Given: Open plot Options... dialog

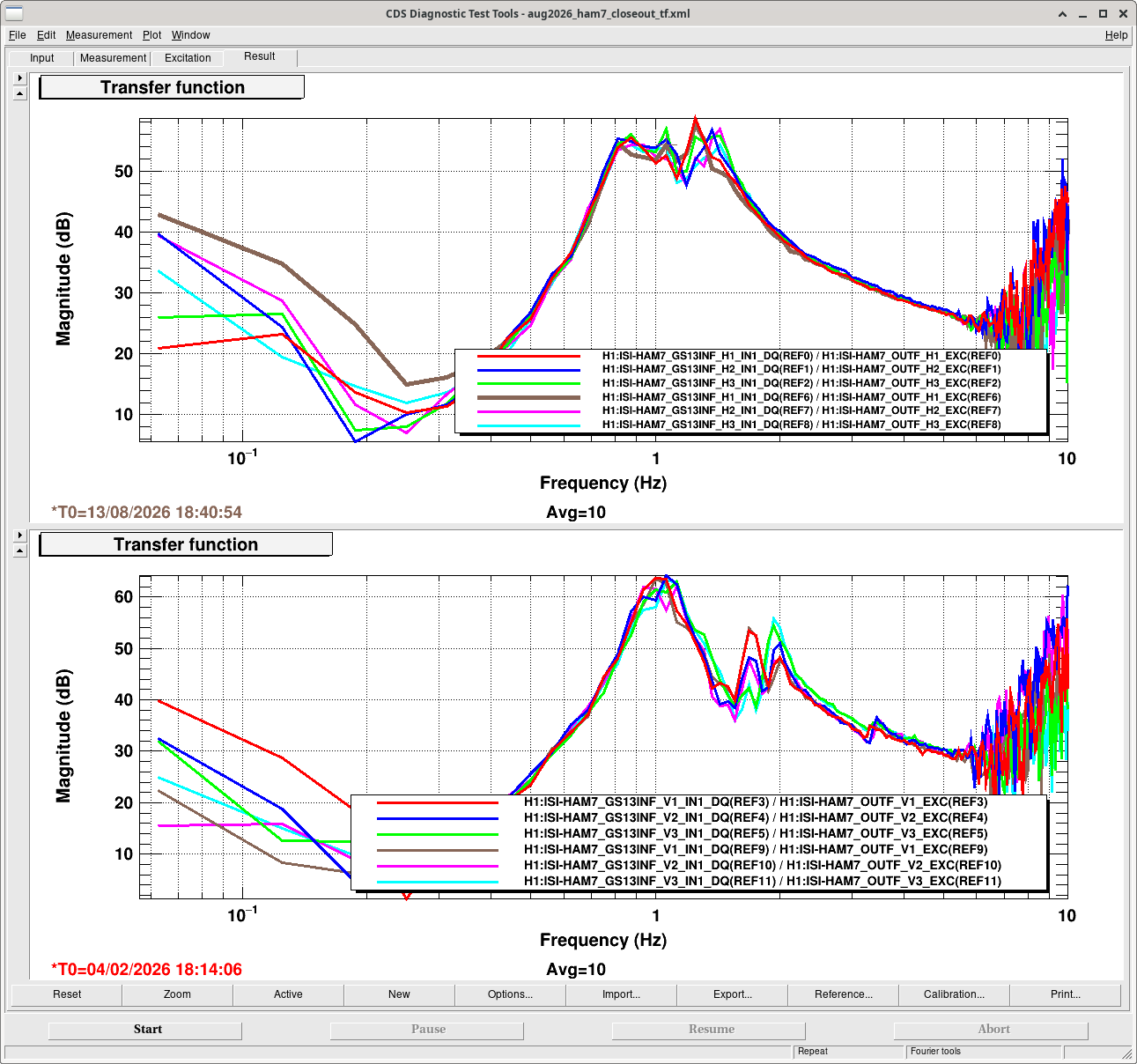Looking at the screenshot, I should tap(511, 994).
